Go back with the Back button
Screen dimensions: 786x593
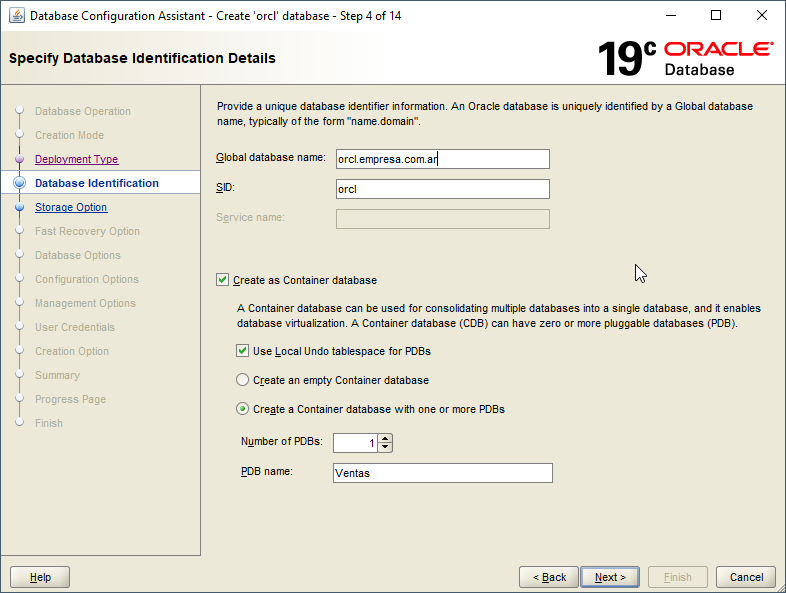click(x=549, y=577)
